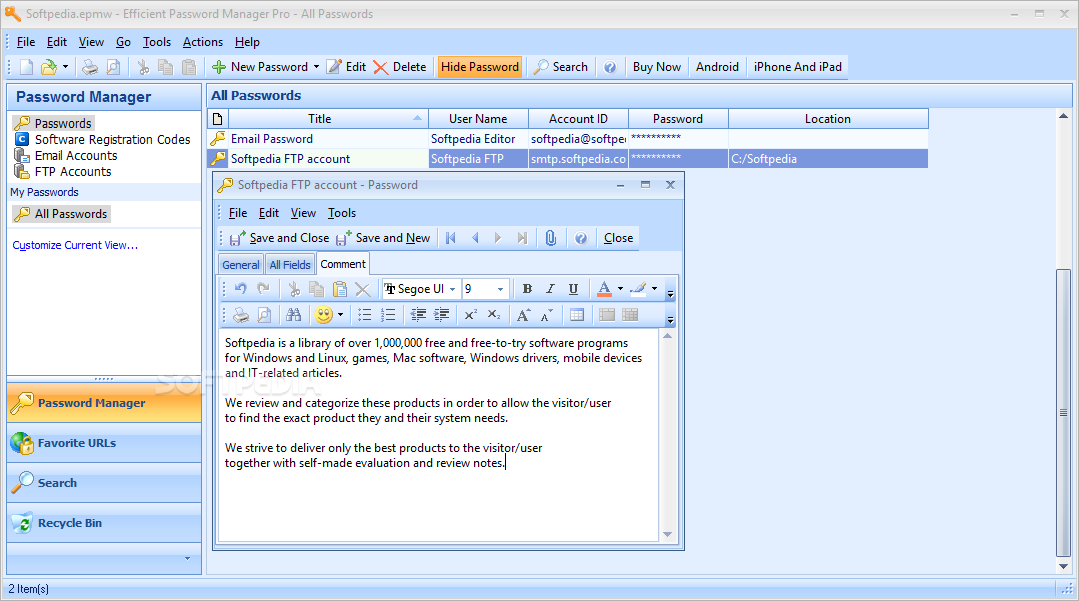This screenshot has width=1079, height=601.
Task: Click the main toolbar Paste icon
Action: coord(189,67)
